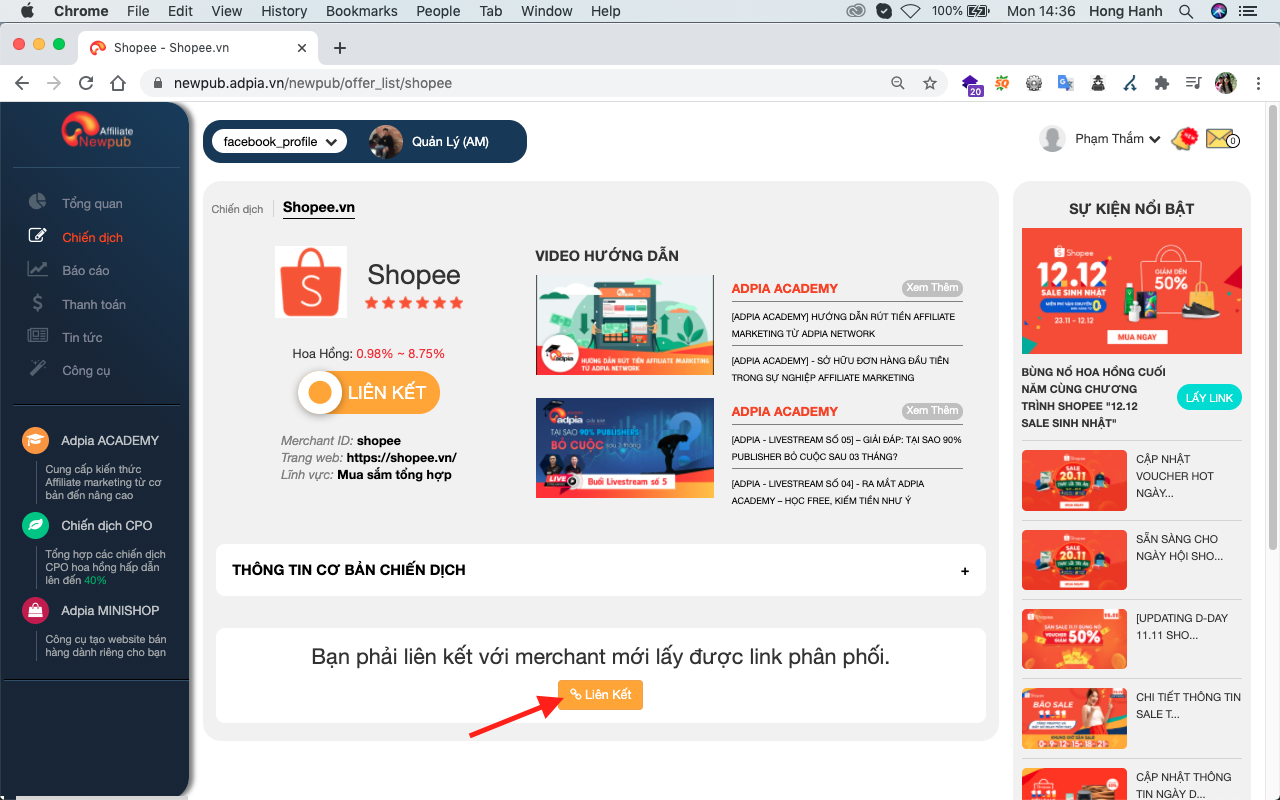This screenshot has height=800, width=1280.
Task: Open the facebook_profile dropdown
Action: (279, 142)
